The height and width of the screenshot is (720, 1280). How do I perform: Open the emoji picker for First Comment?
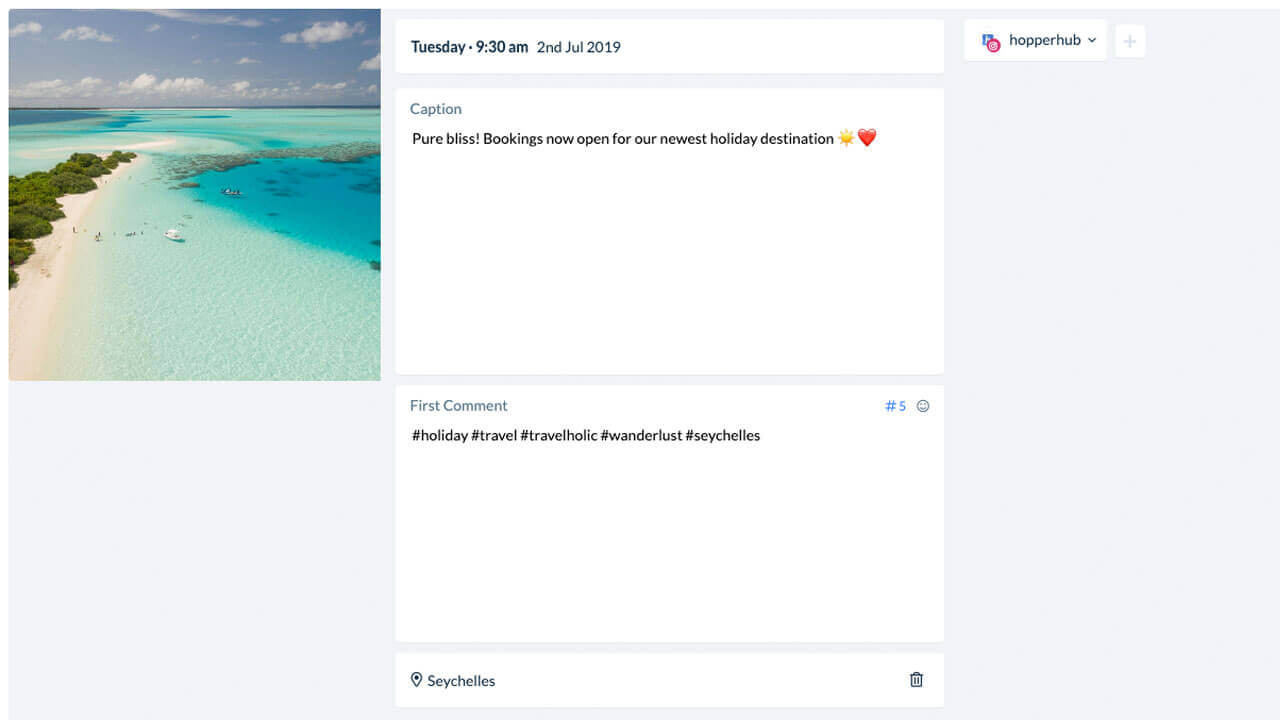click(922, 406)
